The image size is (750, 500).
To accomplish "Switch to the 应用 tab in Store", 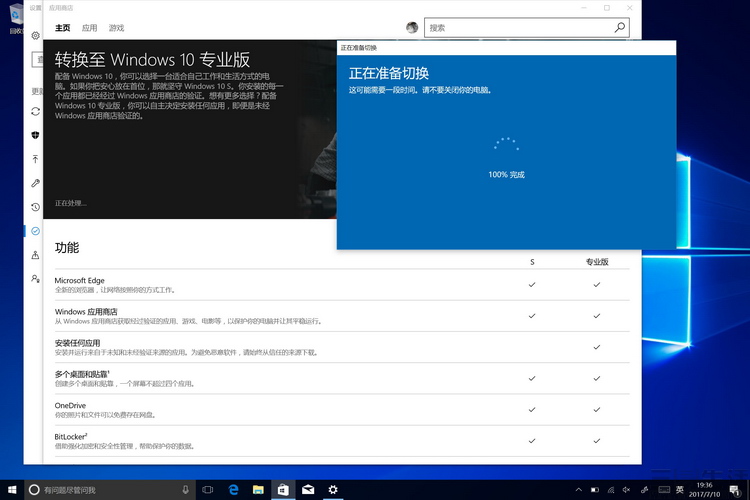I will tap(89, 28).
